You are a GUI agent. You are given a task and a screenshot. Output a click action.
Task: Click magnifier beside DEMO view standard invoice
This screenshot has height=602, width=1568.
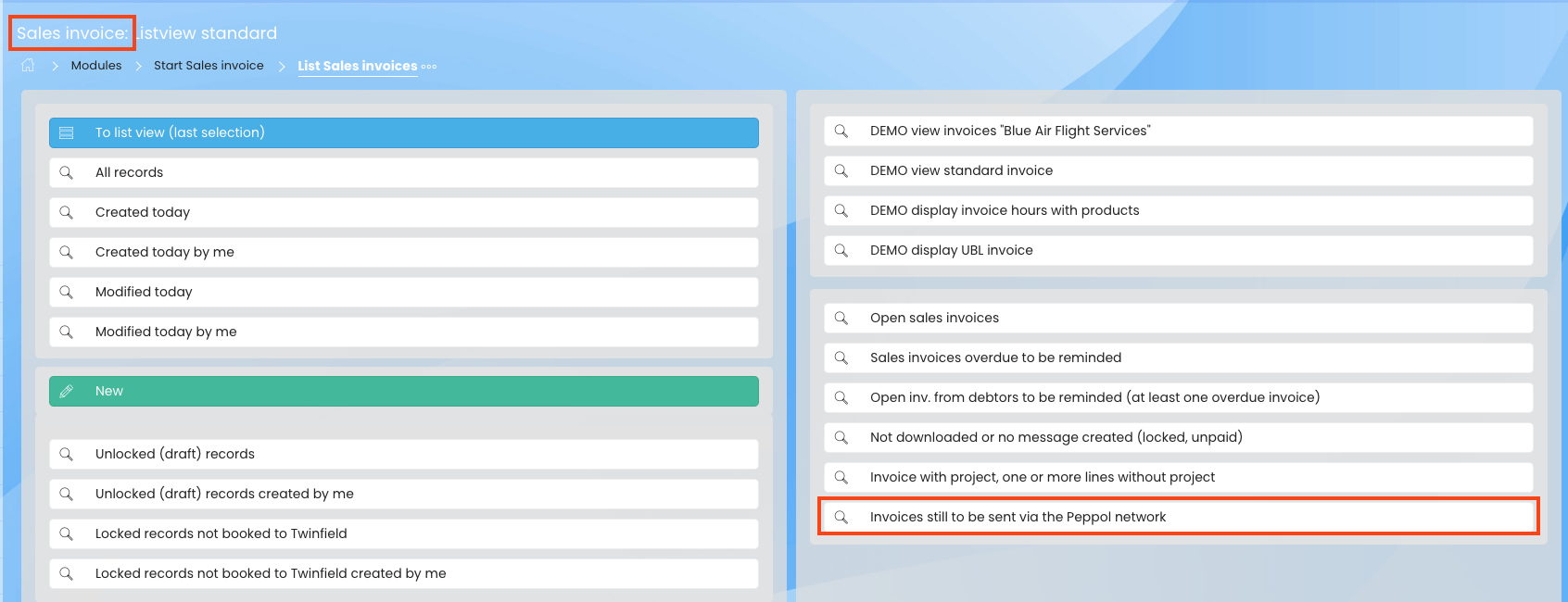click(x=841, y=170)
